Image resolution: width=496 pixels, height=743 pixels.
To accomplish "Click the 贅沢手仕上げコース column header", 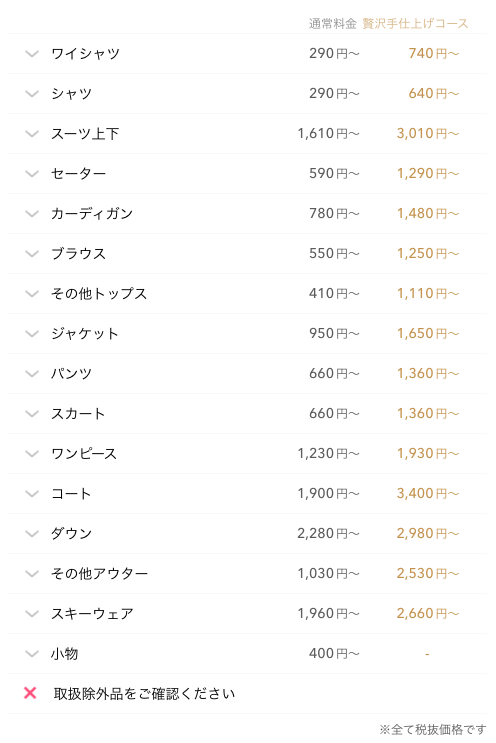I will (x=415, y=23).
